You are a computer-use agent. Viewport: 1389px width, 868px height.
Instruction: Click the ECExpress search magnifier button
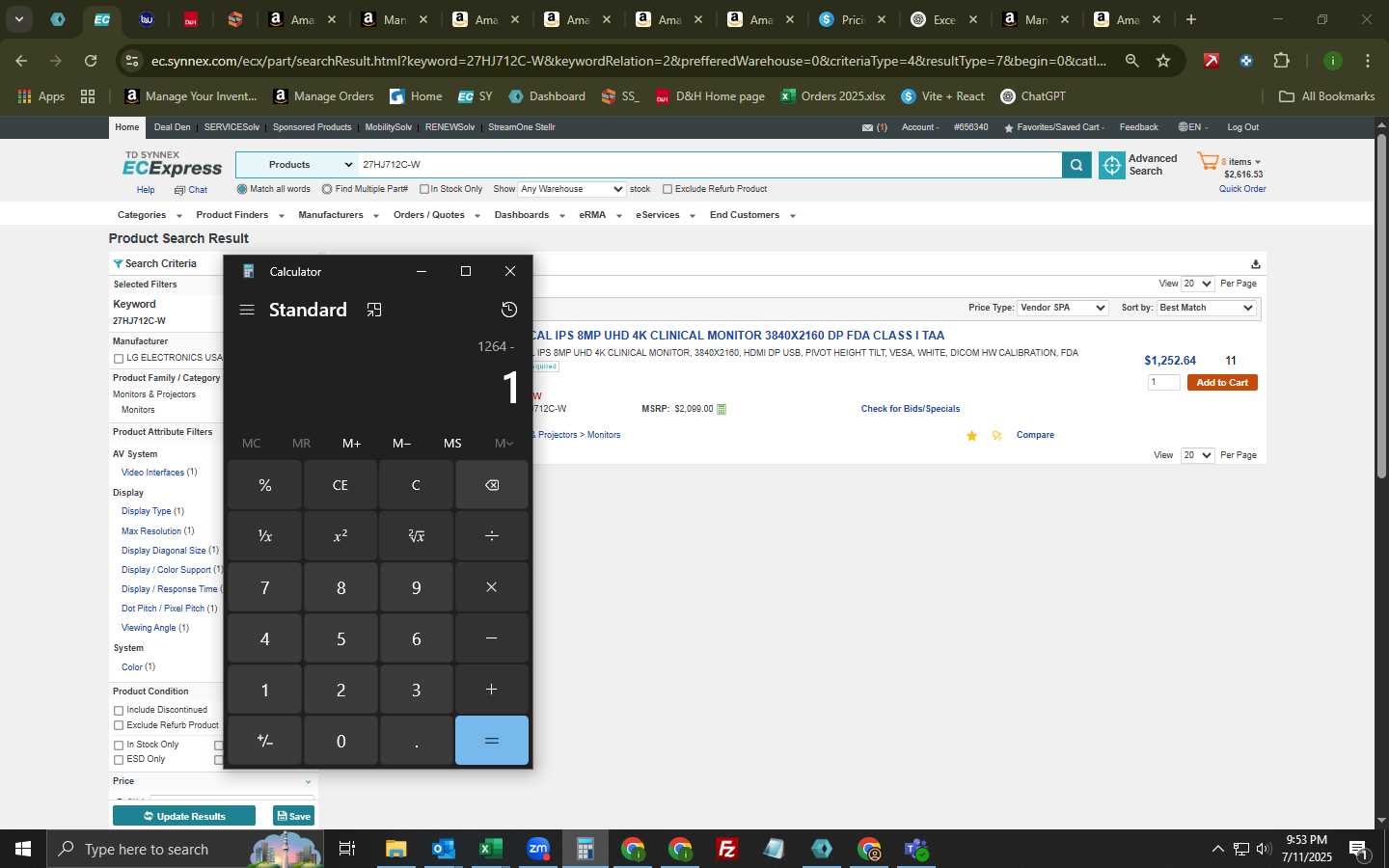1076,165
